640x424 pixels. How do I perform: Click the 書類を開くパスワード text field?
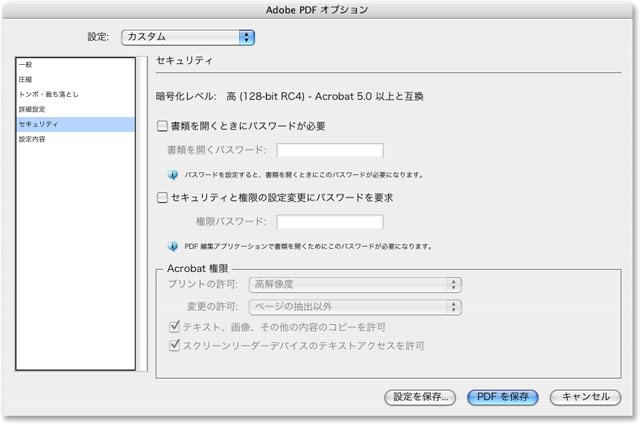[329, 151]
